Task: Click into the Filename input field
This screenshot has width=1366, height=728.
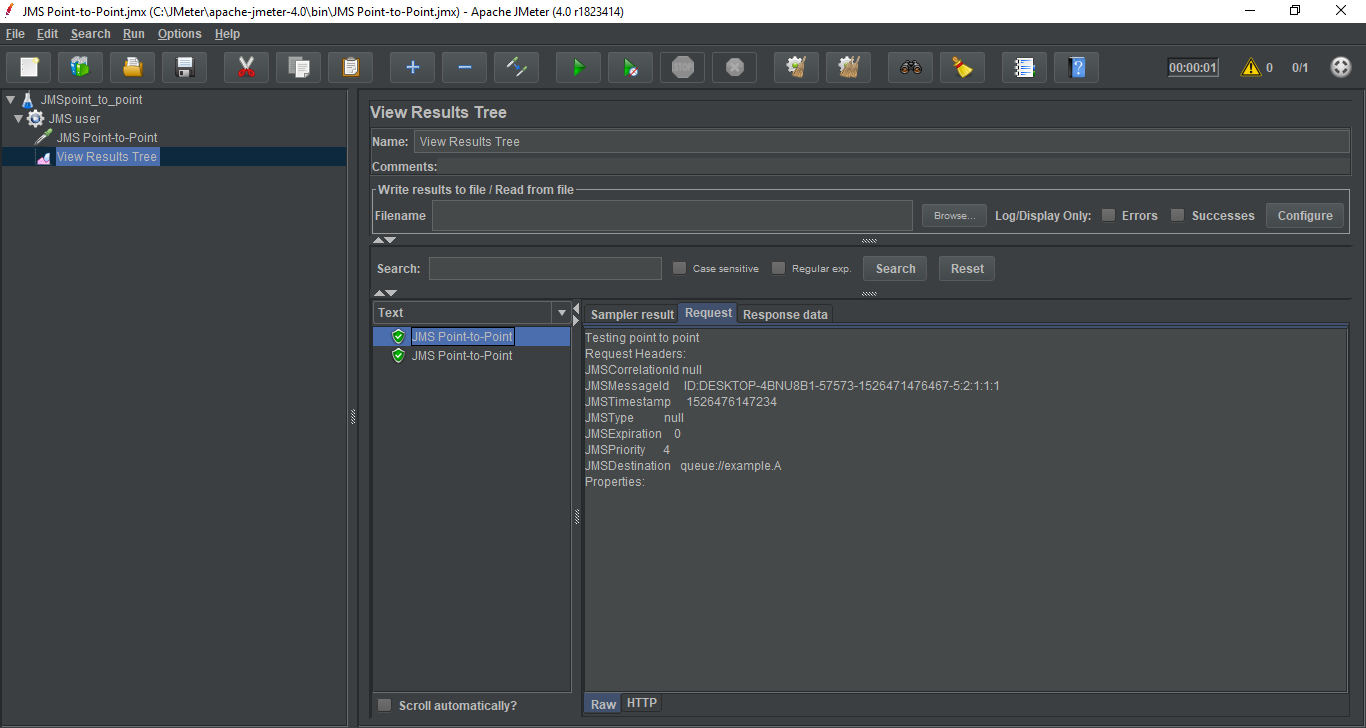Action: click(x=672, y=215)
